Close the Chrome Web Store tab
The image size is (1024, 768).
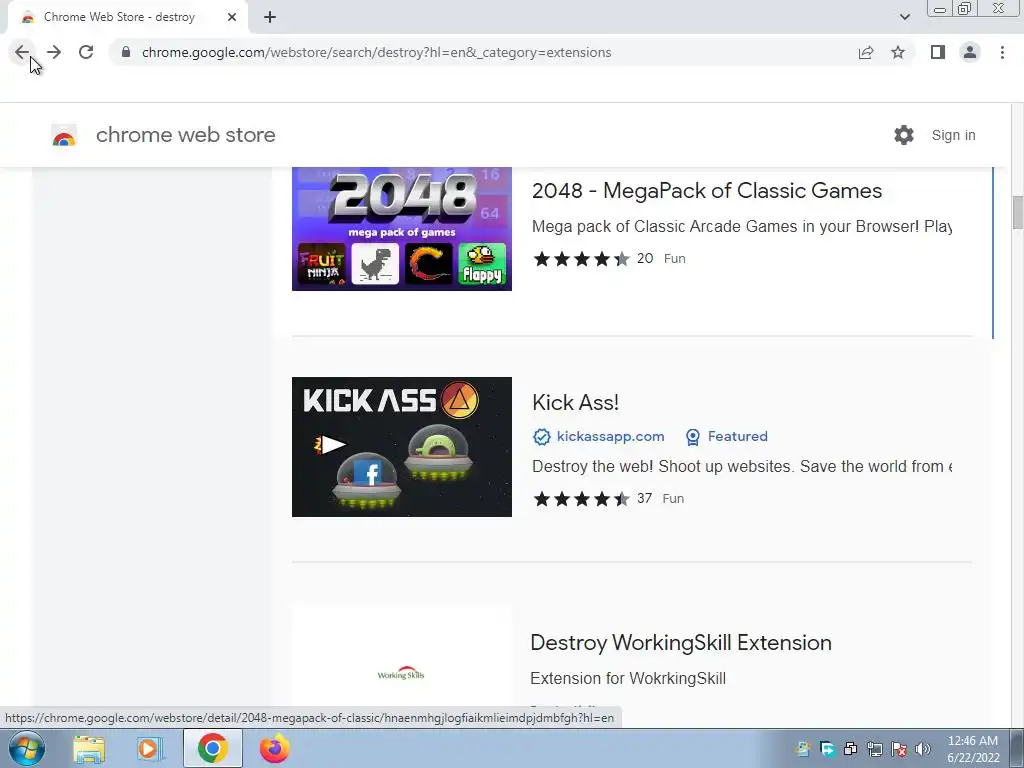click(232, 17)
